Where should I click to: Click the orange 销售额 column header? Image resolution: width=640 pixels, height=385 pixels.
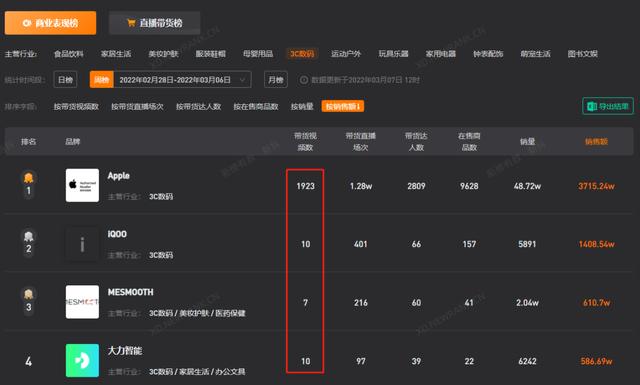[x=596, y=142]
